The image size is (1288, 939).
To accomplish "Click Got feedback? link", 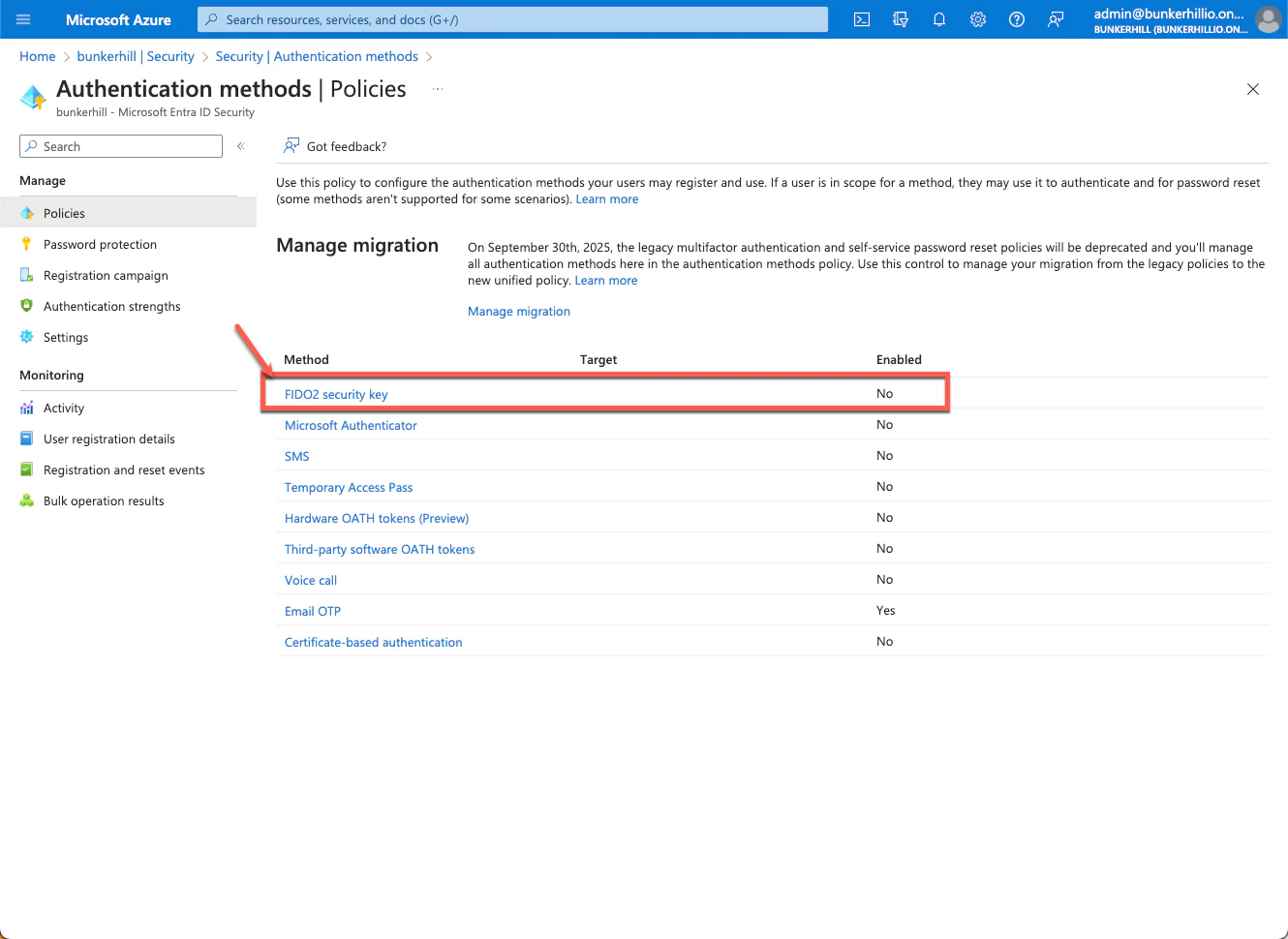I will 347,146.
